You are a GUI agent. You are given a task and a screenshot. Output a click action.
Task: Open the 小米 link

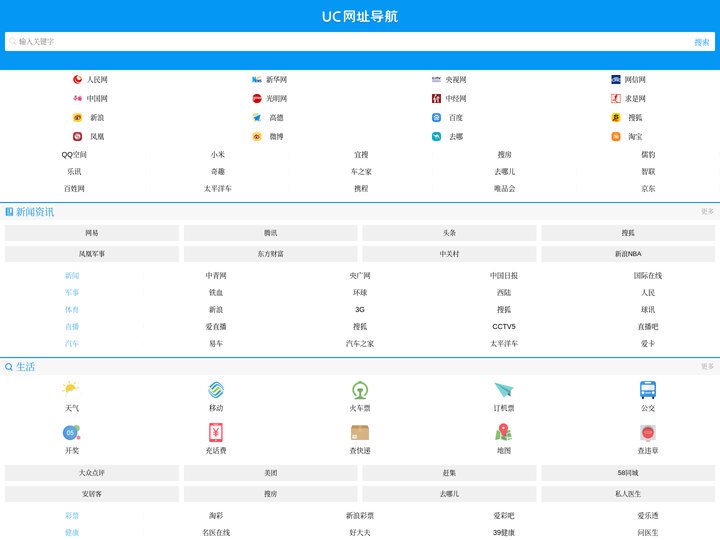pos(218,155)
